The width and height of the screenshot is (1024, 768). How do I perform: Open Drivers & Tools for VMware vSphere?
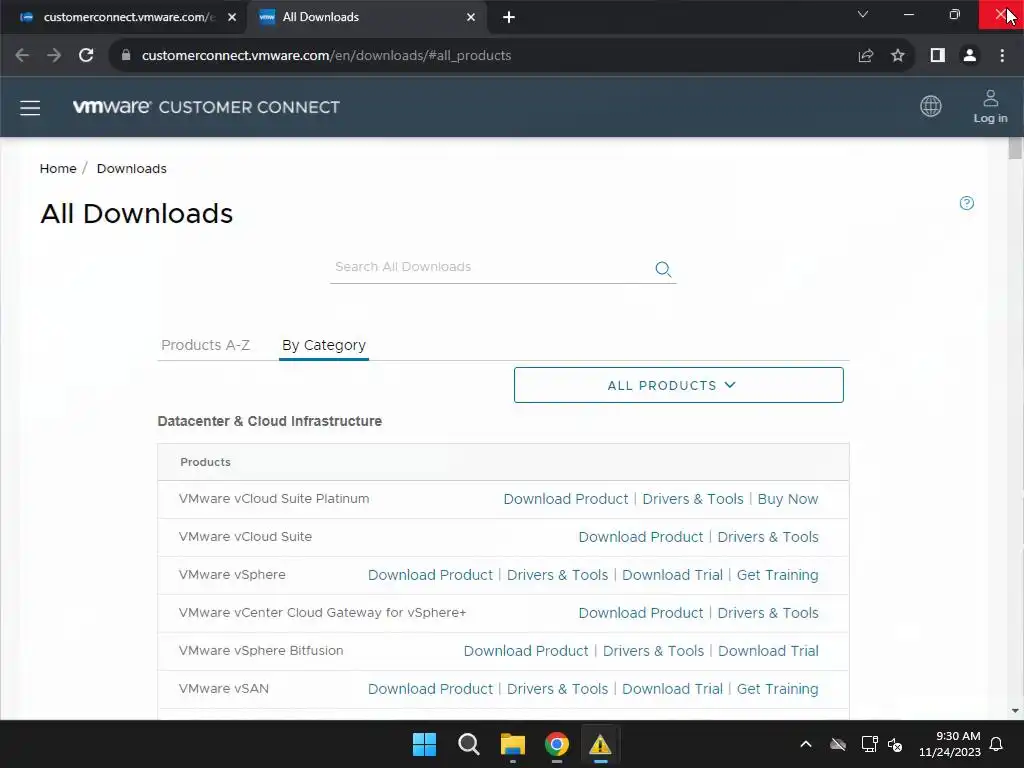pyautogui.click(x=557, y=575)
